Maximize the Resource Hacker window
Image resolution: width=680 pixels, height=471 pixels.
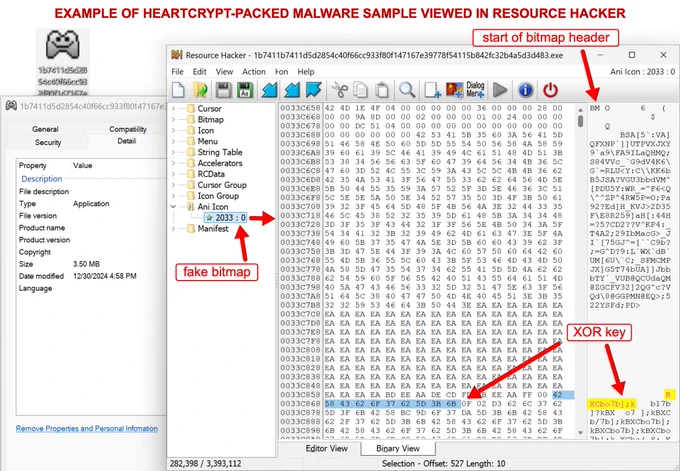pos(632,55)
